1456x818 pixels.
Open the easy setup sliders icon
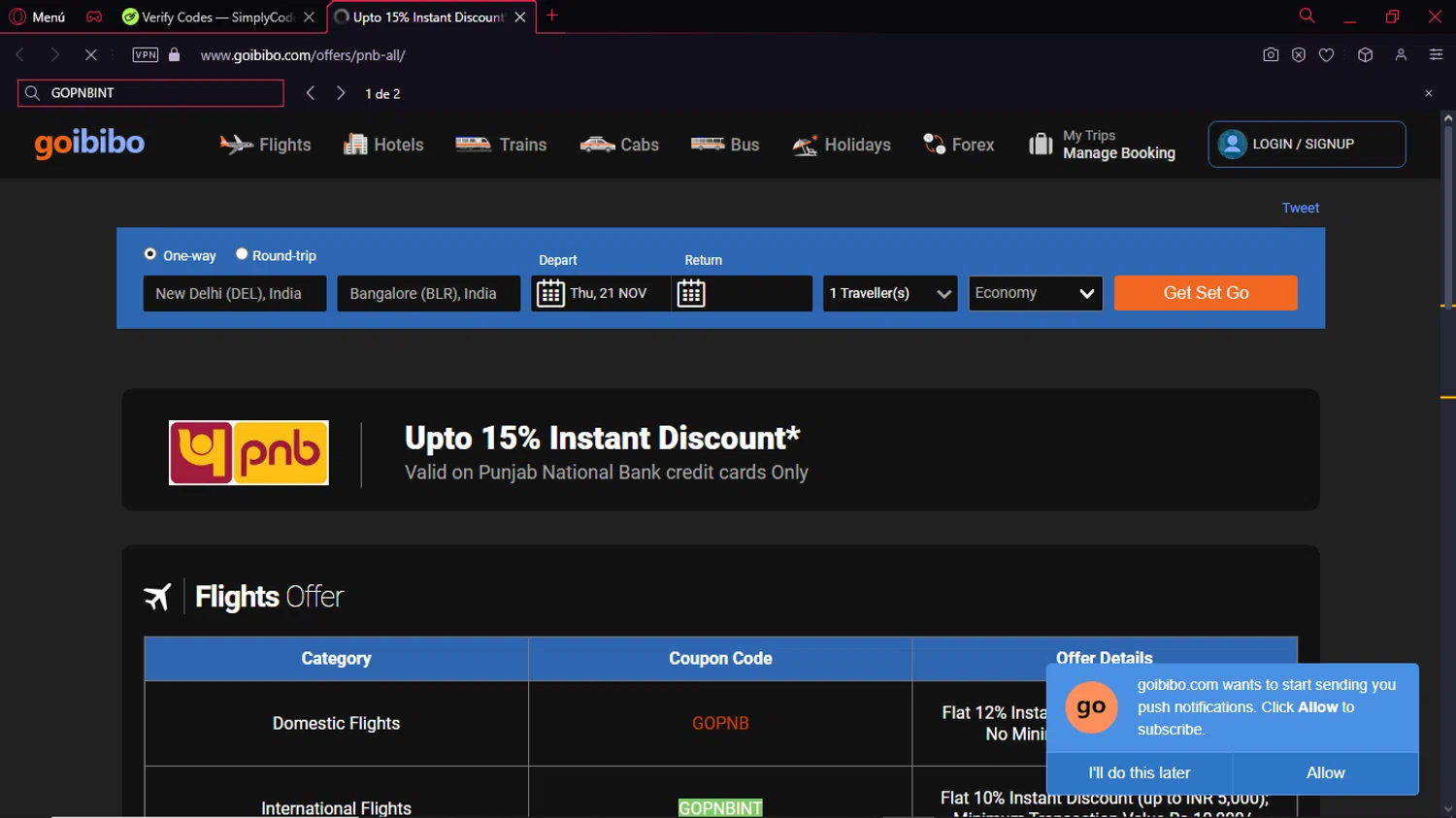pos(1436,55)
